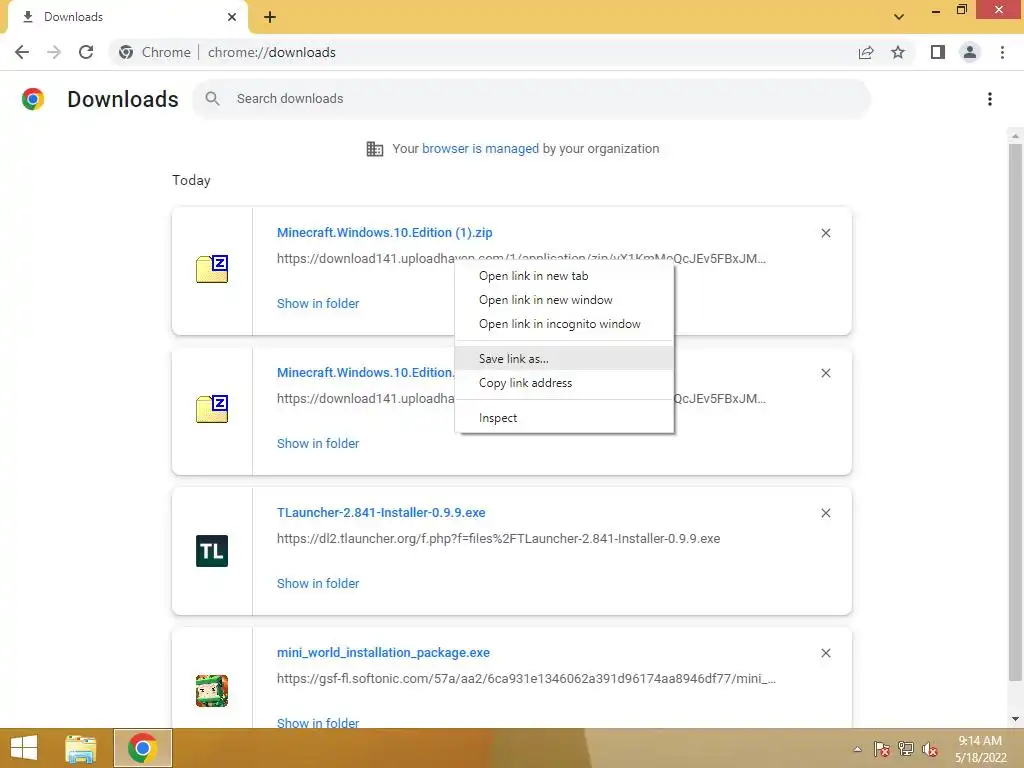Select Copy link address

click(564, 383)
